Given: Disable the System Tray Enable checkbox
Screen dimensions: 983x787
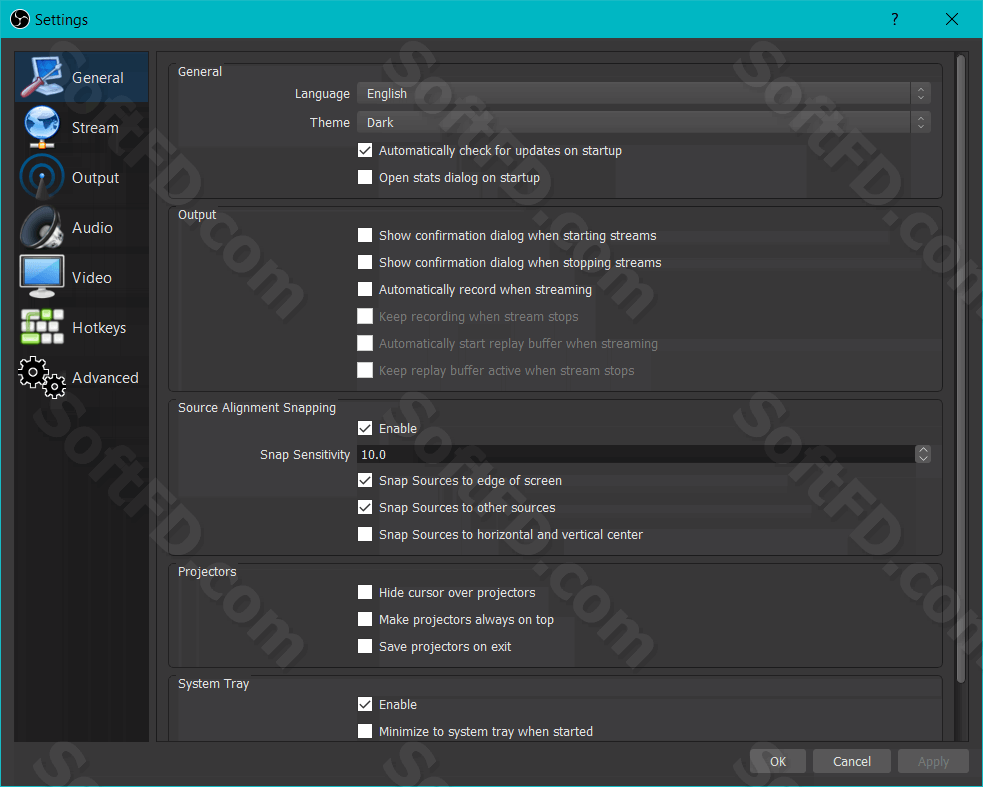Looking at the screenshot, I should point(365,704).
